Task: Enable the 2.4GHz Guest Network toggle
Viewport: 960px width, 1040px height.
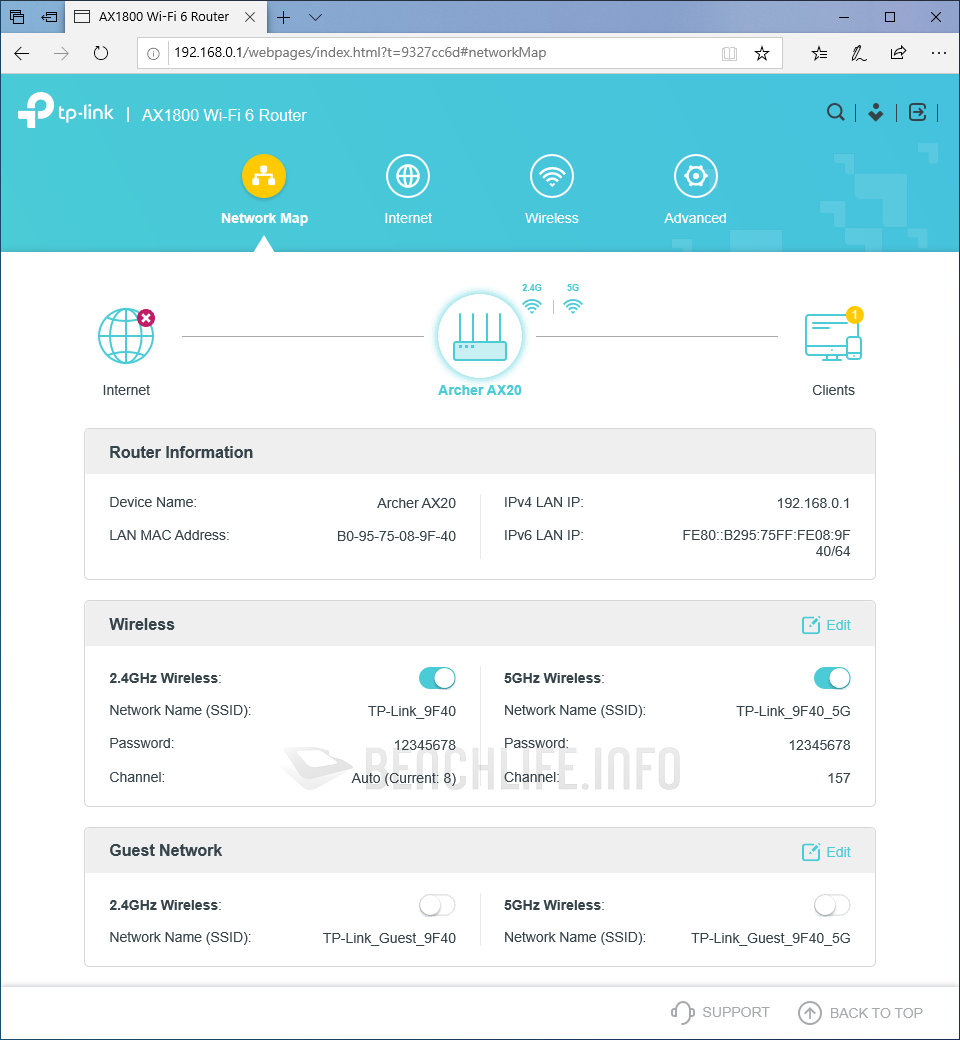Action: point(437,905)
